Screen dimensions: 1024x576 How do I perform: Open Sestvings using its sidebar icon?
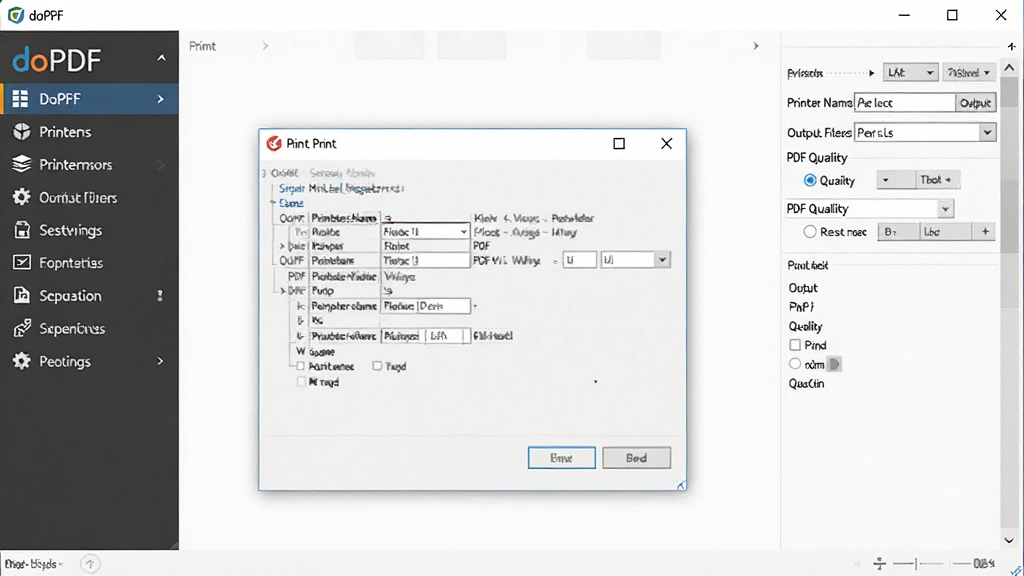22,230
